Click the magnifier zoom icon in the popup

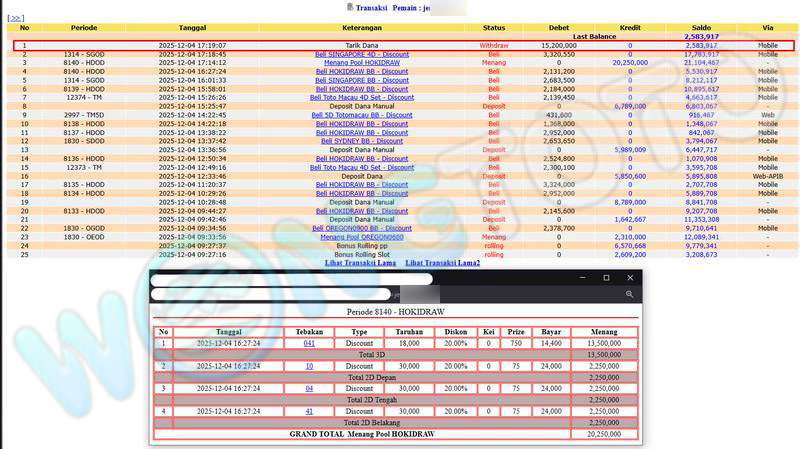(629, 295)
